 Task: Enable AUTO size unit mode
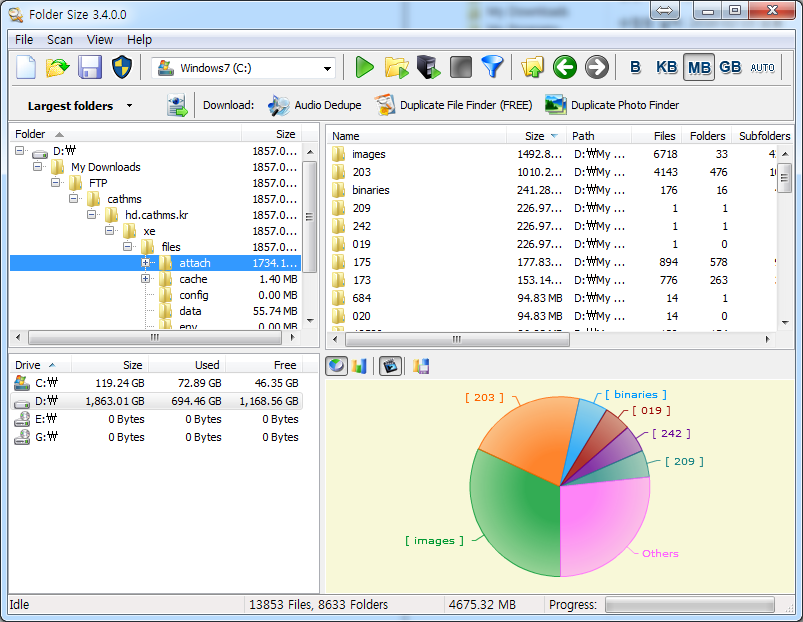click(x=762, y=68)
